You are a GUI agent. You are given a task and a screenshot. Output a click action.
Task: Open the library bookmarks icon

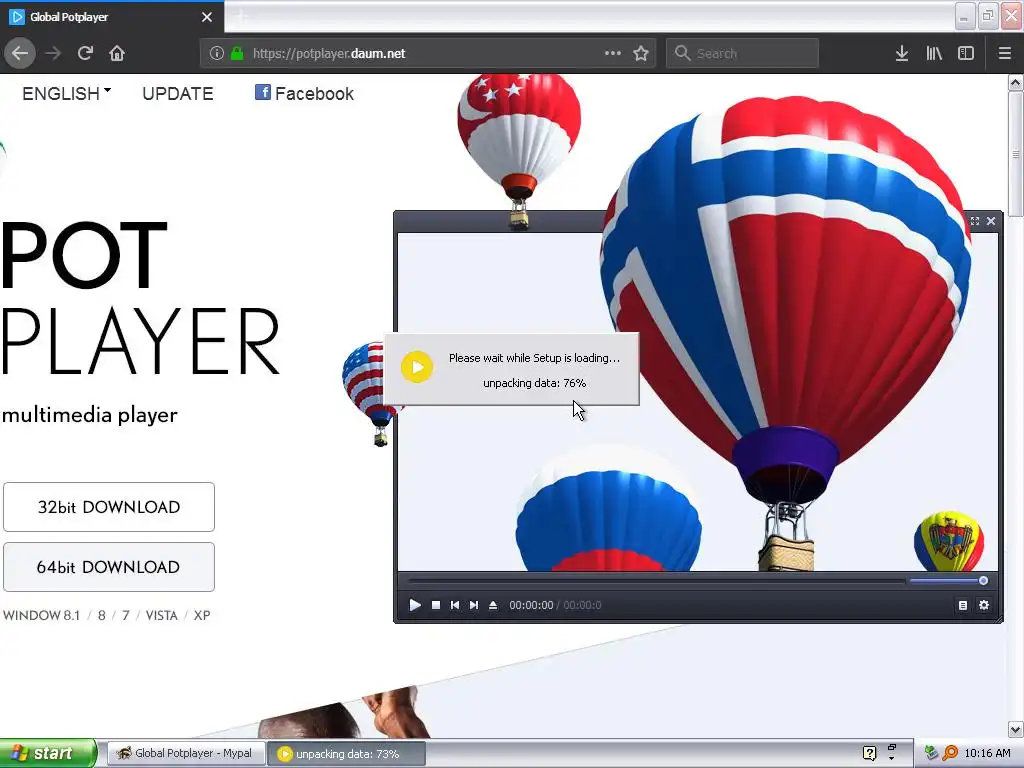[934, 54]
